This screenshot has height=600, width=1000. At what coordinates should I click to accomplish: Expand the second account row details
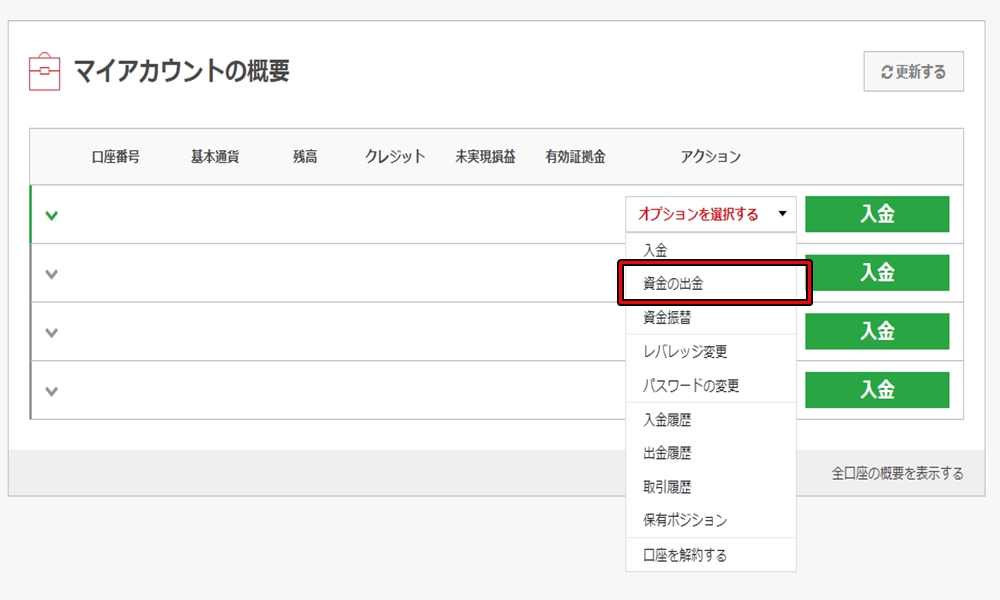(49, 272)
